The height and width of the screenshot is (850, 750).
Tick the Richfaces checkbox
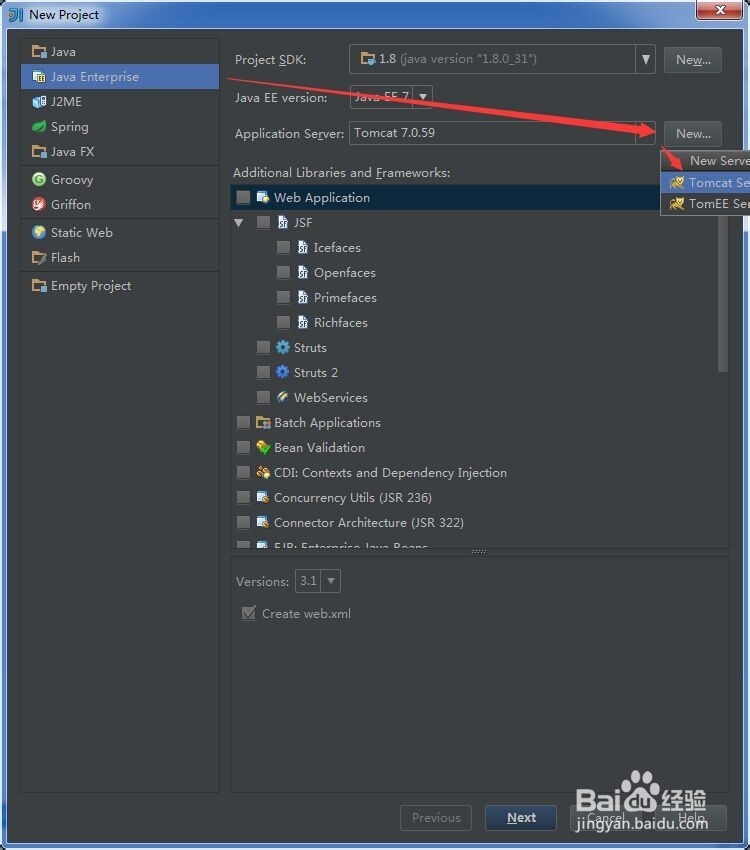(x=283, y=322)
